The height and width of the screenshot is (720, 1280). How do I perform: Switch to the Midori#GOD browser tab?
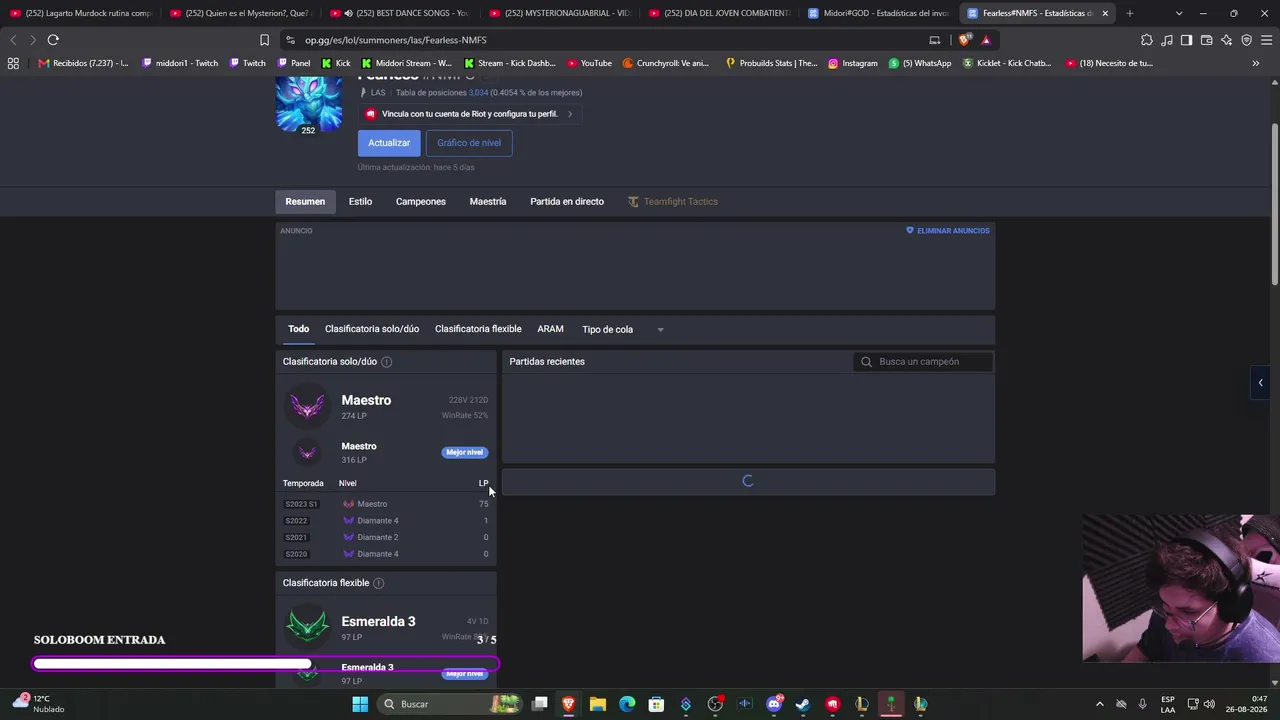(878, 13)
